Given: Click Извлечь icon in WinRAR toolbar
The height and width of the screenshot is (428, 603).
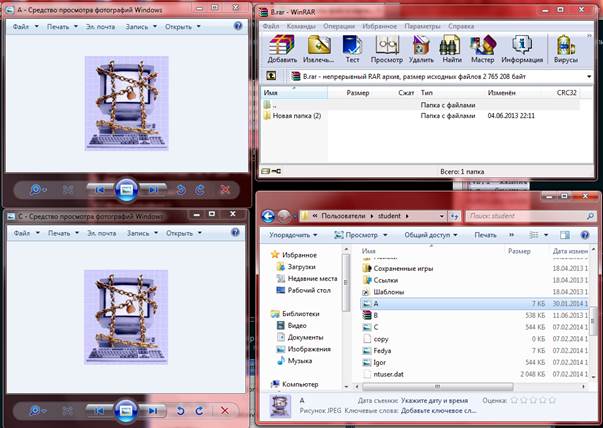Looking at the screenshot, I should [318, 49].
